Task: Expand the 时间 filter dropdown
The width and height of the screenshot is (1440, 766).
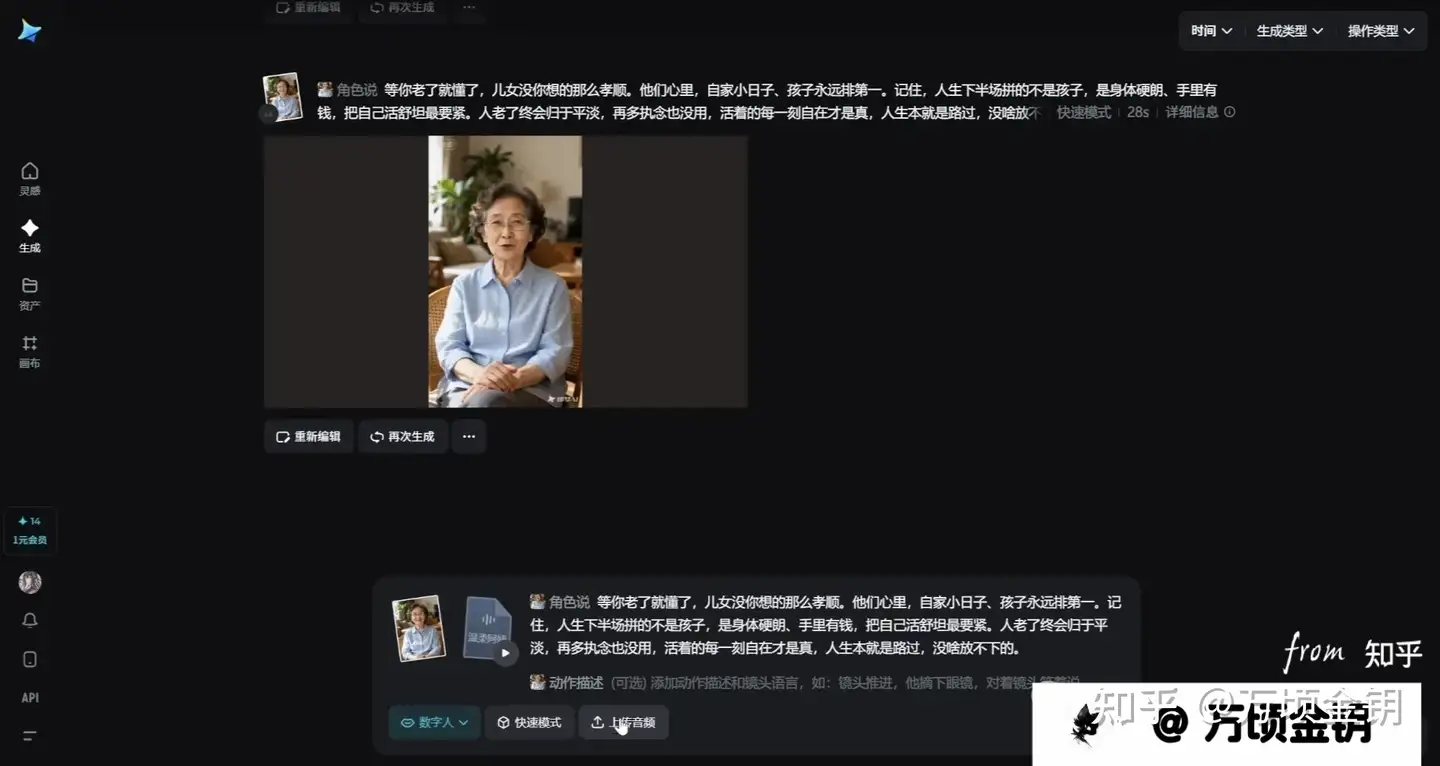Action: (1211, 31)
